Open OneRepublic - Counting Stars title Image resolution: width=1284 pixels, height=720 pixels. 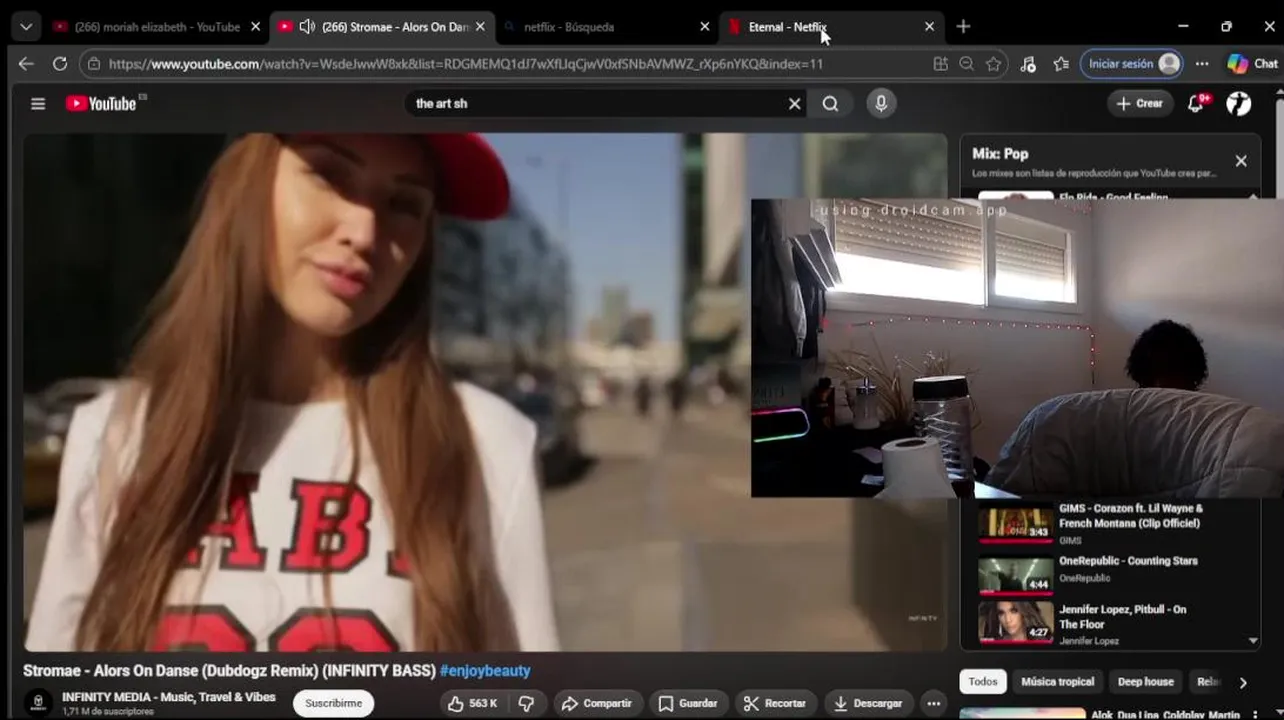point(1128,561)
